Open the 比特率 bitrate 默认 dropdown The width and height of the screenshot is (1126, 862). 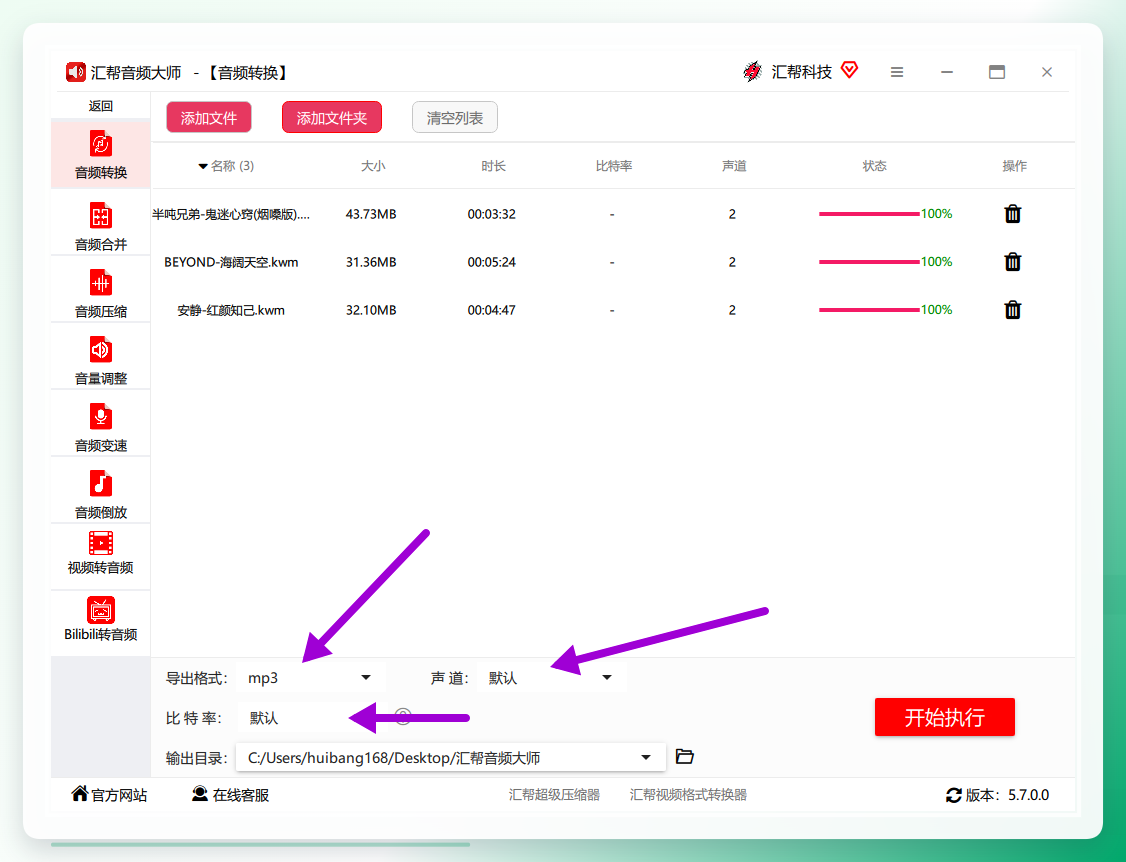point(310,718)
